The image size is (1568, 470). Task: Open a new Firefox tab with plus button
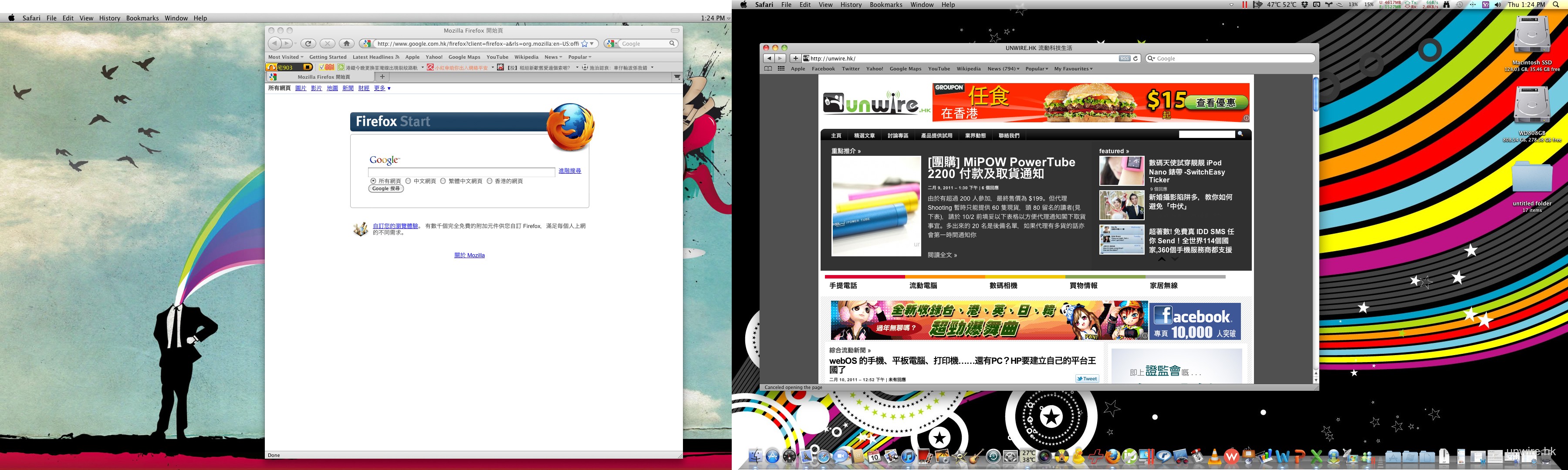tap(382, 77)
